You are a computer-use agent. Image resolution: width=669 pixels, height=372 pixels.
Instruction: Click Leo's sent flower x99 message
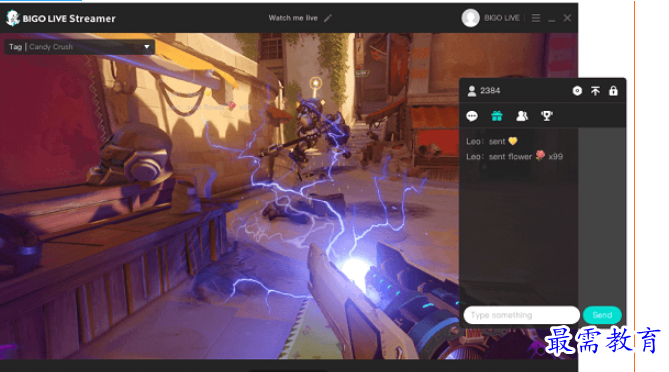(x=515, y=157)
